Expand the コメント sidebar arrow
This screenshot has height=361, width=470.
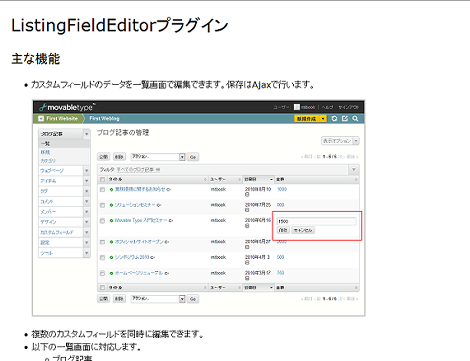[86, 202]
